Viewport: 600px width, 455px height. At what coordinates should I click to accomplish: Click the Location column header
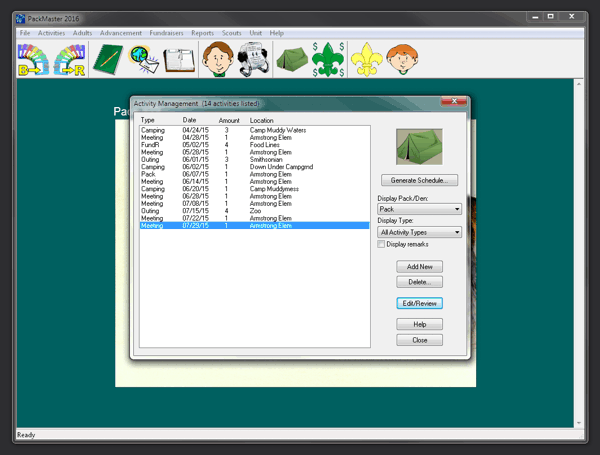coord(261,120)
